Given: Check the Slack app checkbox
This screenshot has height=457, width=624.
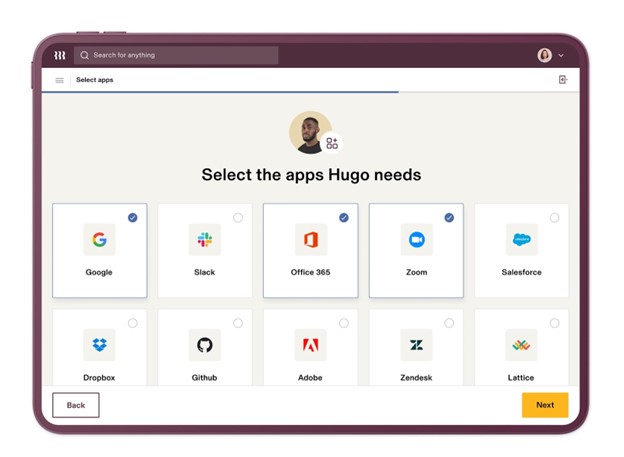Looking at the screenshot, I should tap(238, 218).
